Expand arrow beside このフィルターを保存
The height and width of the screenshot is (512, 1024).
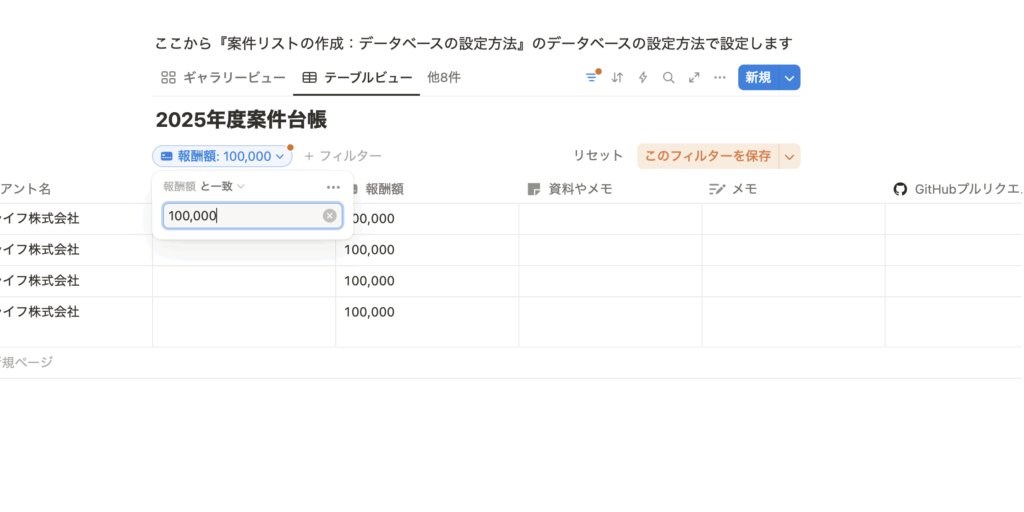[789, 156]
